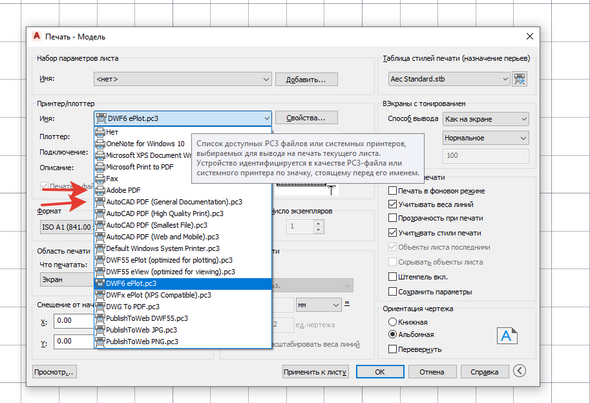Open Способ вывода Как на экране dropdown

(x=486, y=119)
